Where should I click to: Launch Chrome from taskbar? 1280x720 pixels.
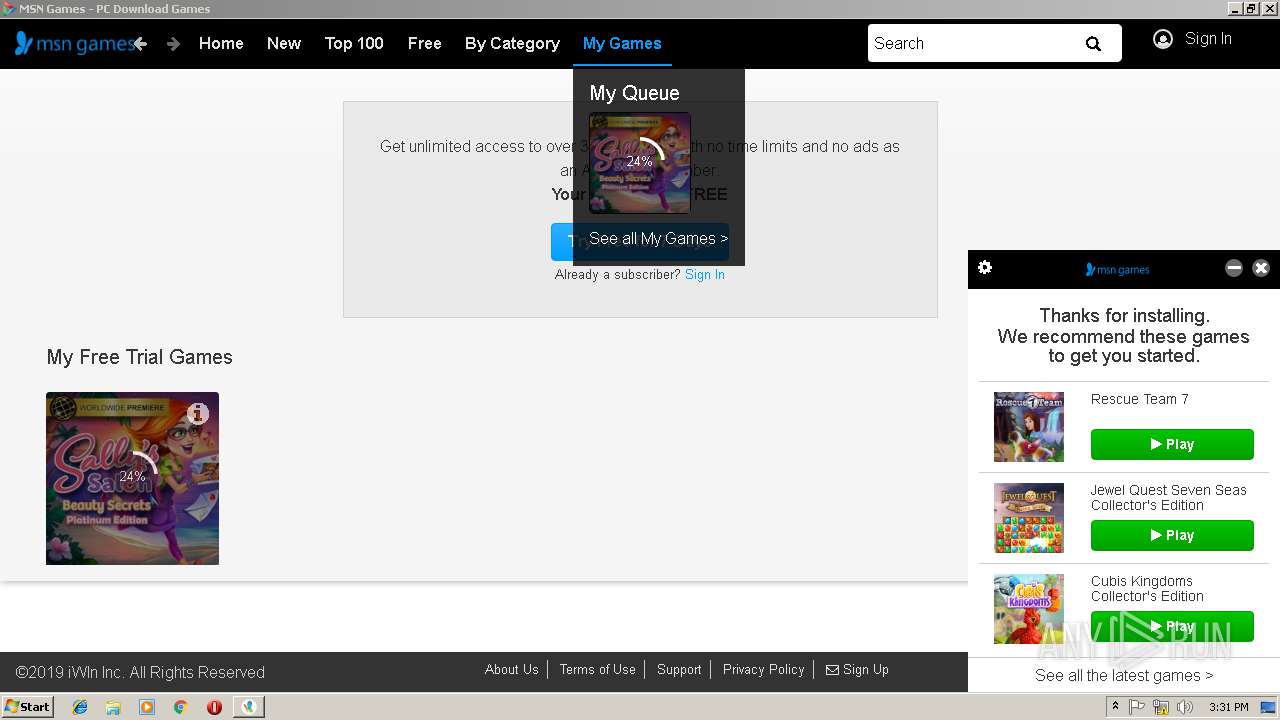point(181,707)
